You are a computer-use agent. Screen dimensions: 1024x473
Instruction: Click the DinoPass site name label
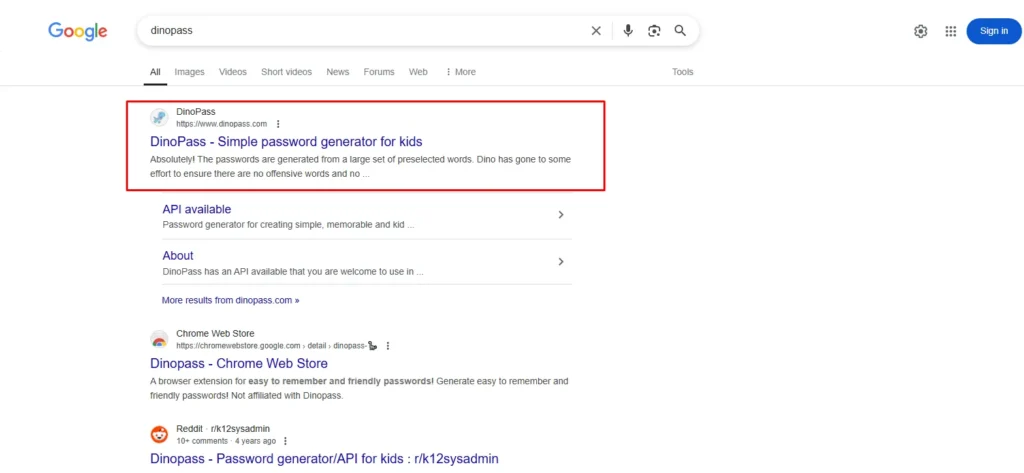195,112
